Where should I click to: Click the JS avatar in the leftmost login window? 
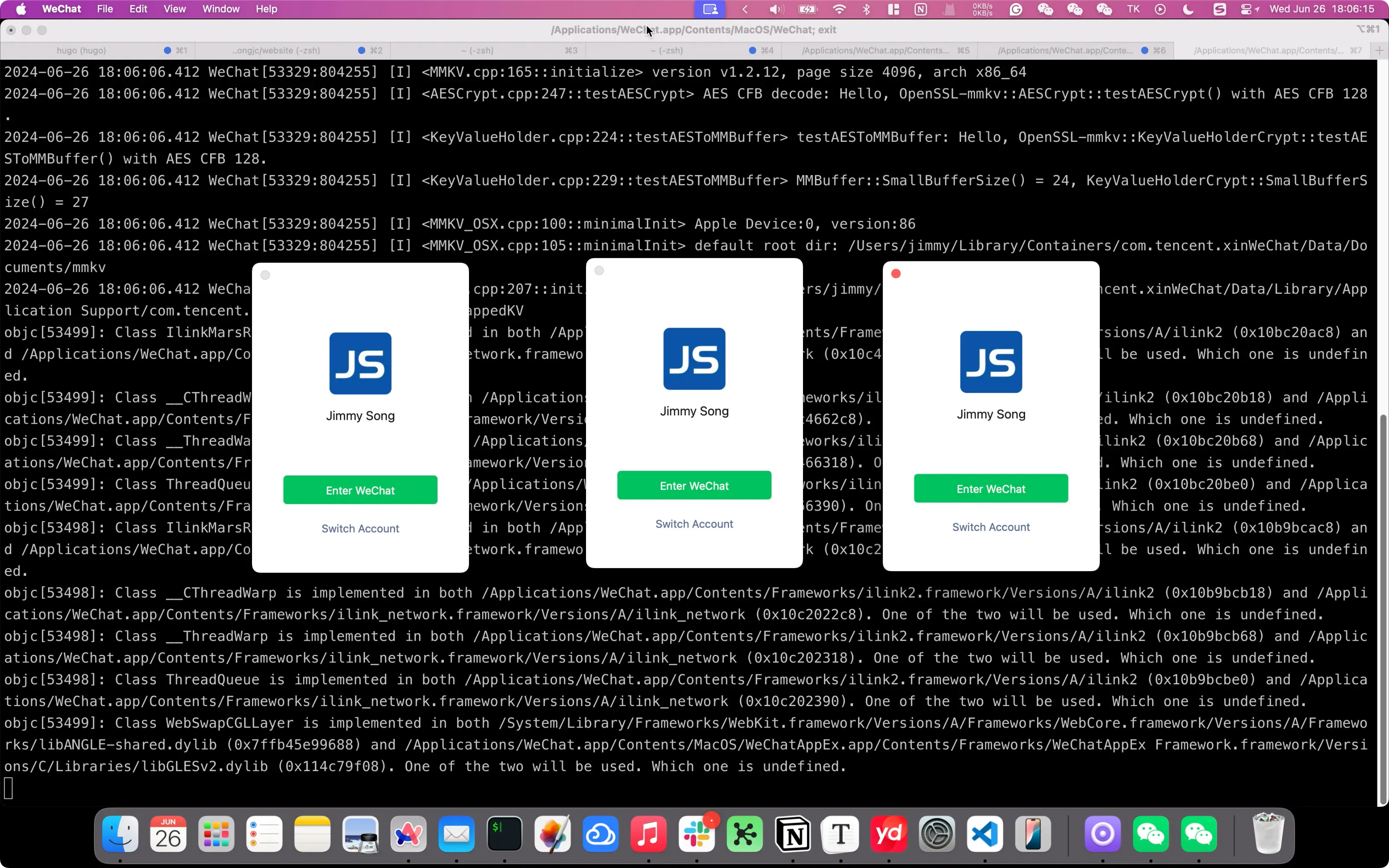pos(360,364)
